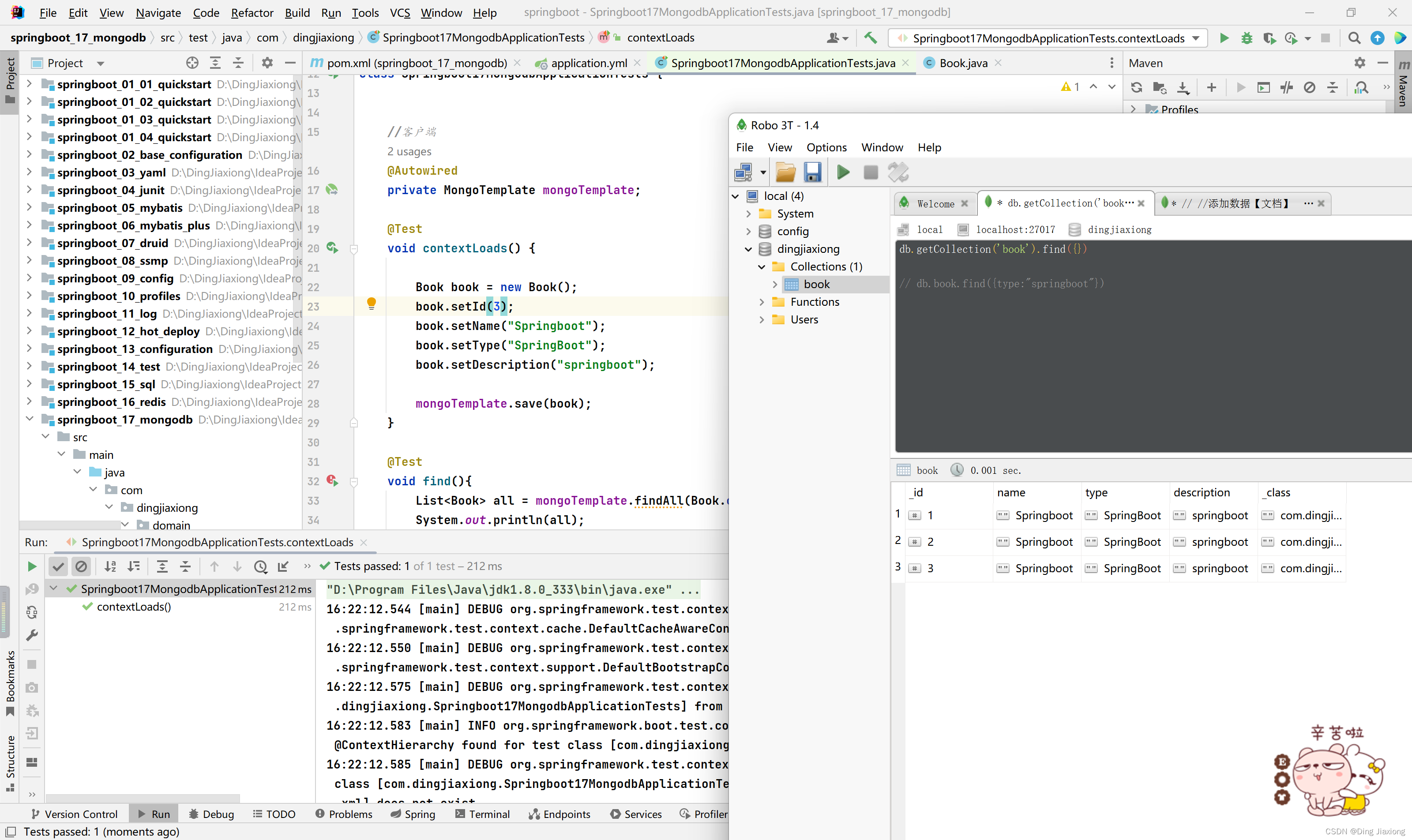Image resolution: width=1412 pixels, height=840 pixels.
Task: Click the Test History clock icon
Action: pyautogui.click(x=260, y=566)
